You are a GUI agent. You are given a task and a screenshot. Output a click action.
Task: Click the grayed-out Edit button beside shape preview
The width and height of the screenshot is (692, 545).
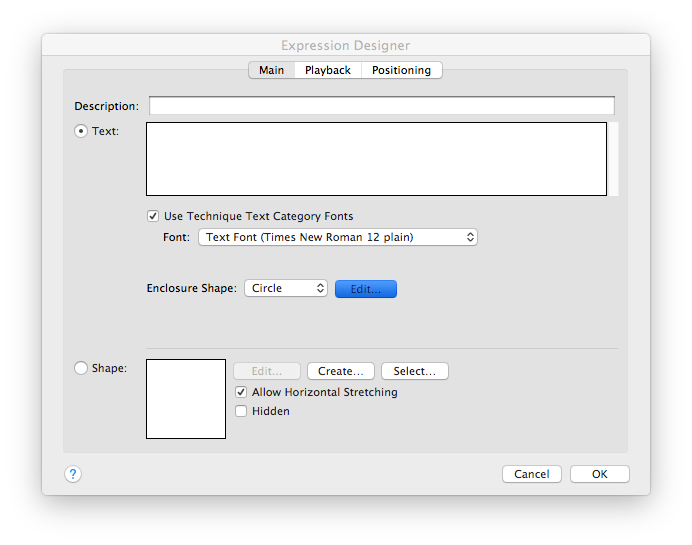tap(266, 371)
